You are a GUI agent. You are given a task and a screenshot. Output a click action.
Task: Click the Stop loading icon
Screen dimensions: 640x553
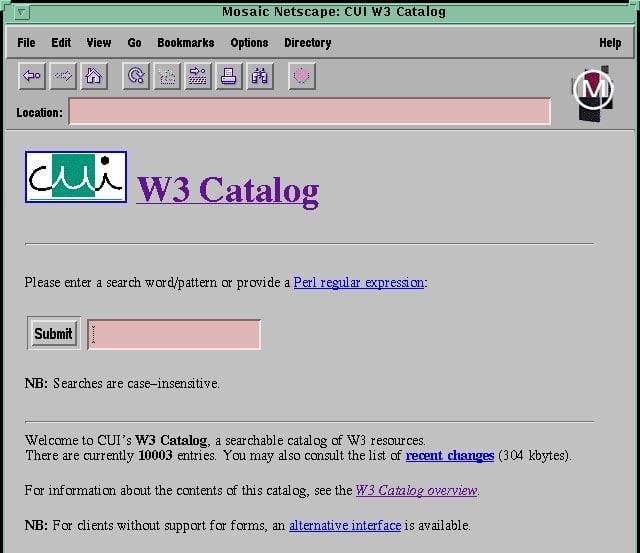tap(302, 76)
